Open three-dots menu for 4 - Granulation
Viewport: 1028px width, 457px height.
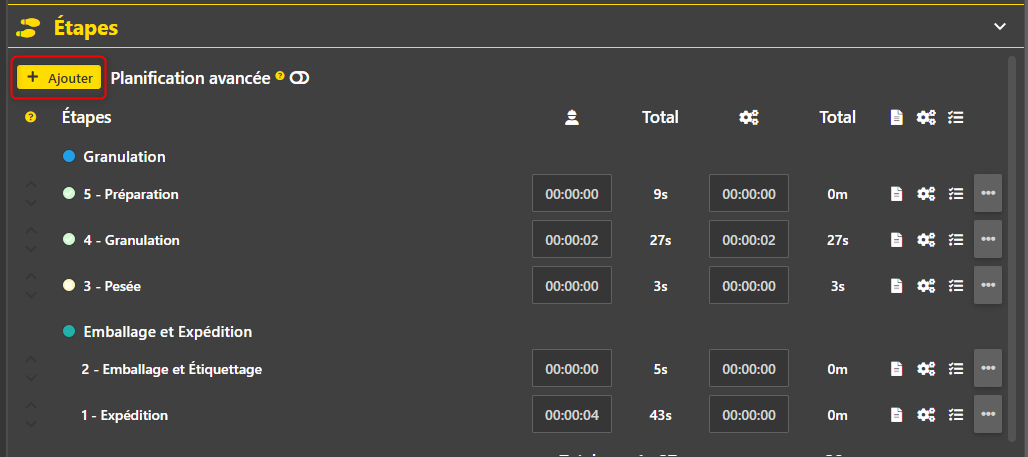pyautogui.click(x=988, y=239)
